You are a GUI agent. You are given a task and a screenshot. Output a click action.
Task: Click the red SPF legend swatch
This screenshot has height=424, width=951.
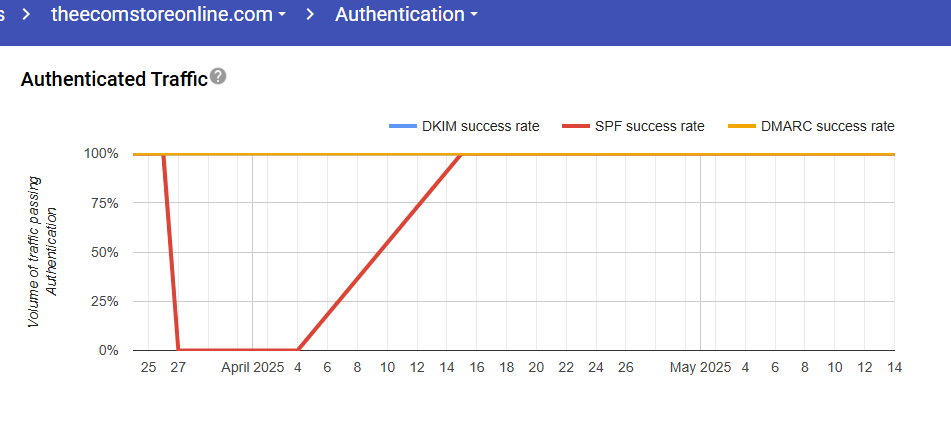pyautogui.click(x=575, y=126)
